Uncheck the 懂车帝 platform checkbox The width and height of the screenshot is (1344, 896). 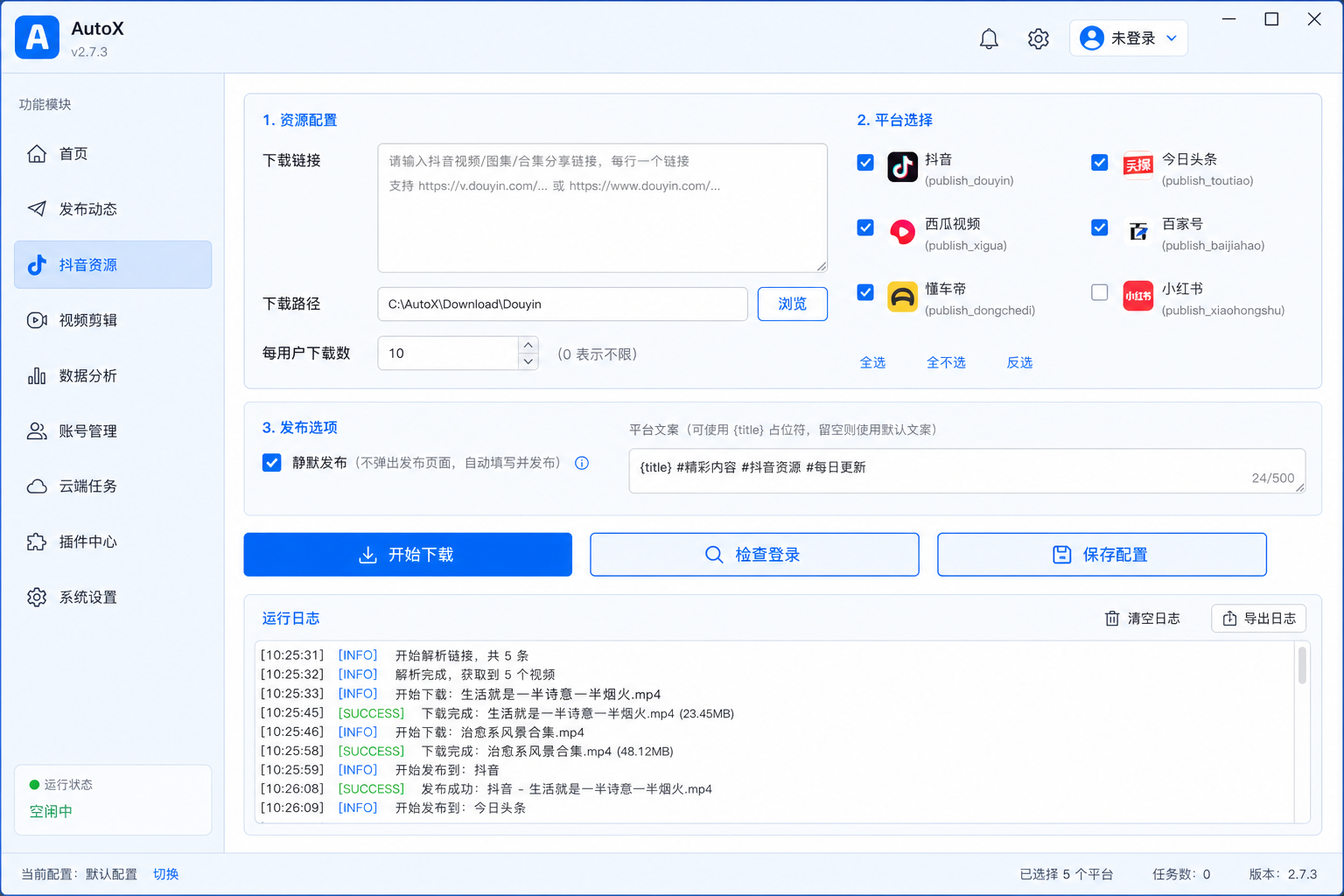tap(865, 292)
